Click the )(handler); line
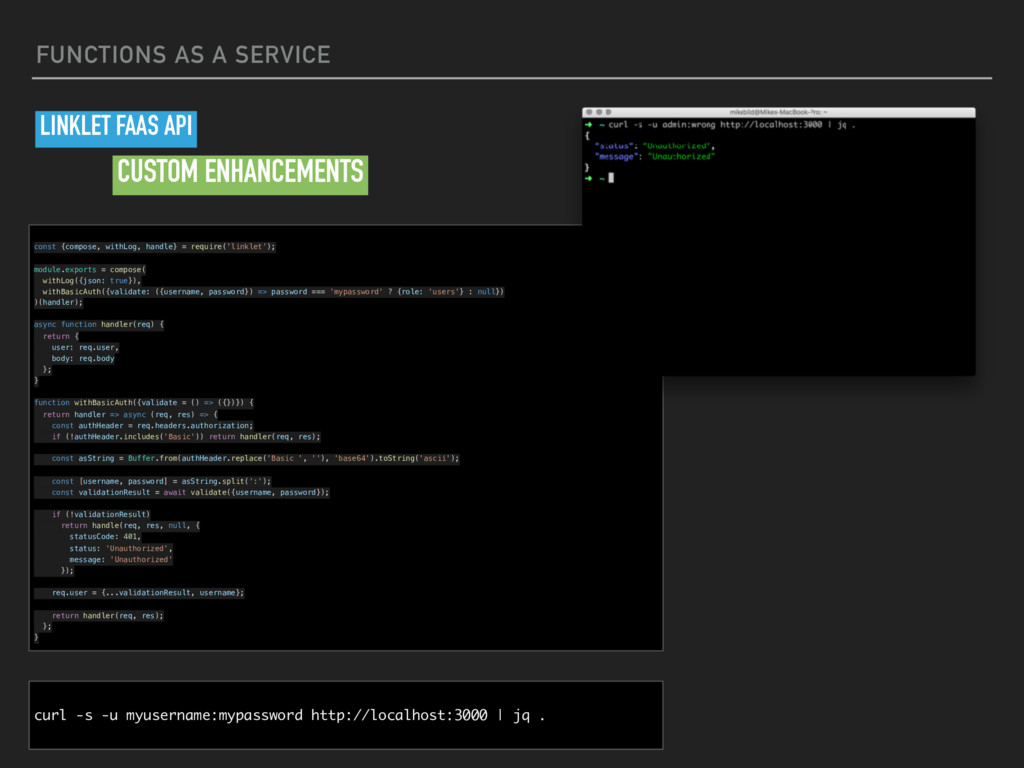Image resolution: width=1024 pixels, height=768 pixels. (x=59, y=302)
